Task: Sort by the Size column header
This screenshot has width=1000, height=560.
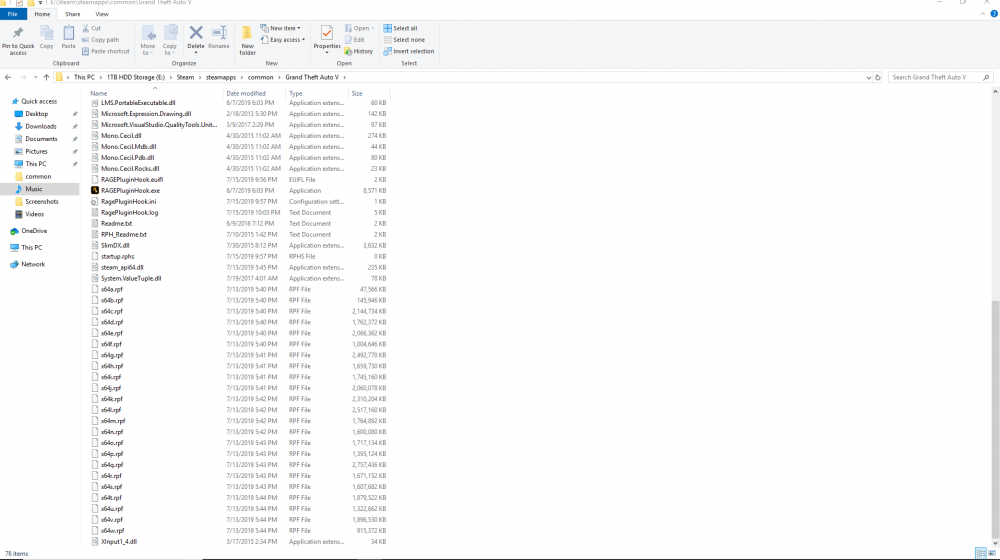Action: tap(357, 93)
